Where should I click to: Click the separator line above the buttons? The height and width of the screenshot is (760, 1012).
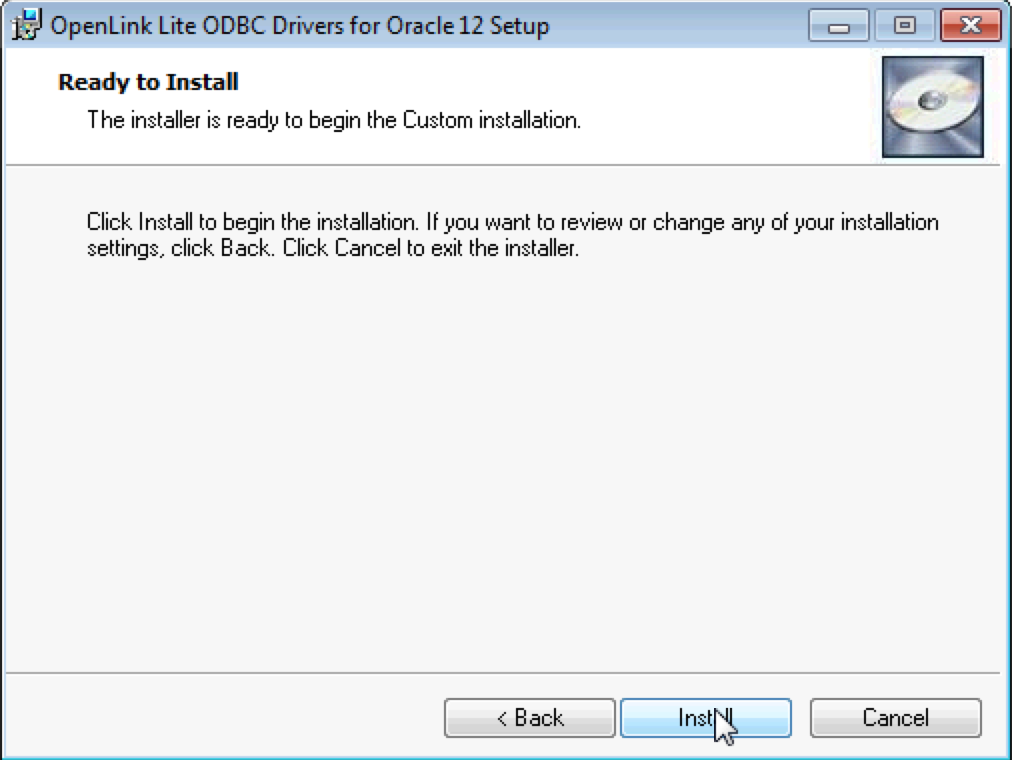pyautogui.click(x=500, y=673)
